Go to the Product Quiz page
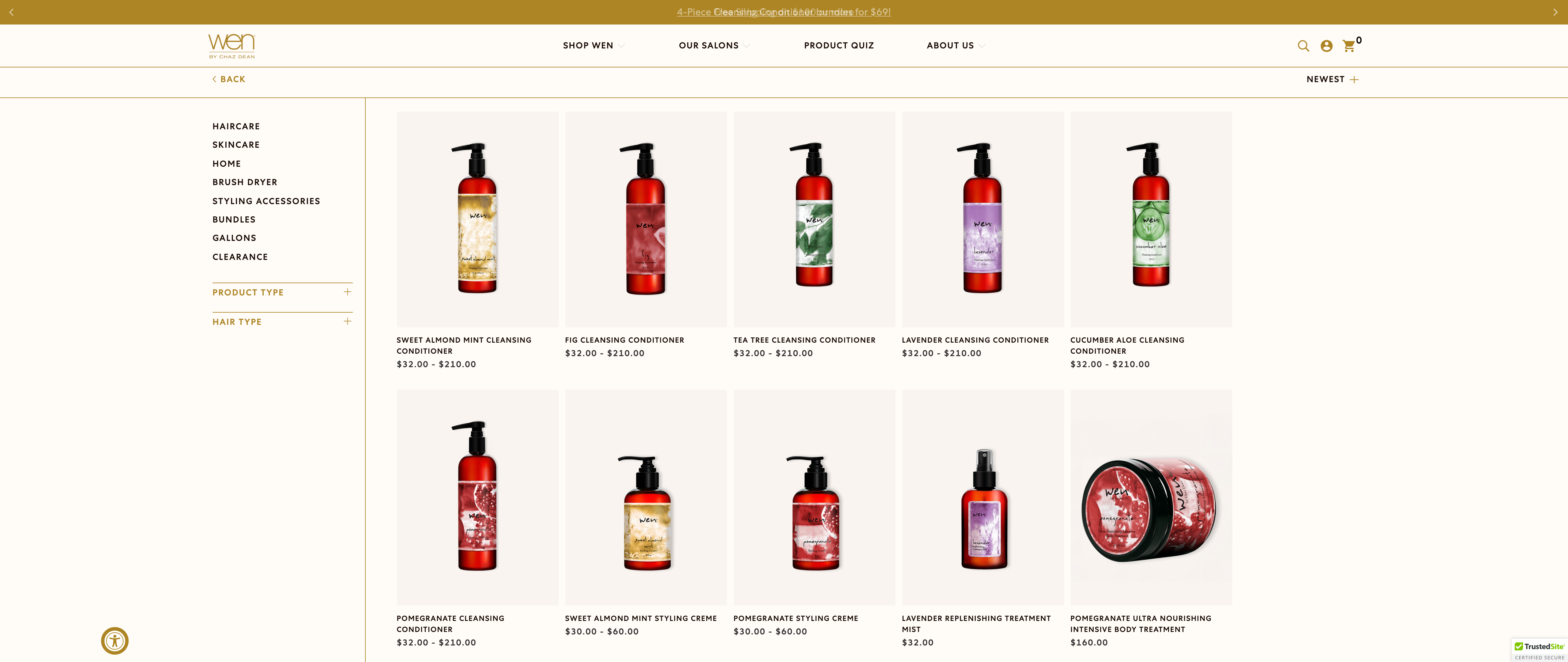The image size is (1568, 662). coord(839,46)
